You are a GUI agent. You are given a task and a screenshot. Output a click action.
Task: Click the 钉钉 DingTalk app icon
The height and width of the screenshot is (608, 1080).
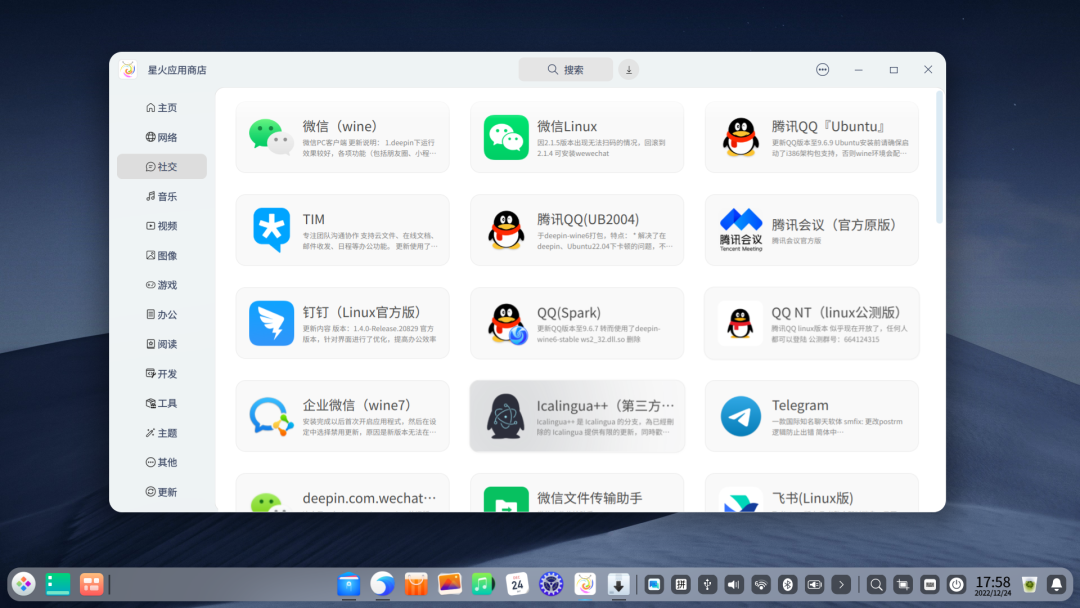tap(272, 323)
